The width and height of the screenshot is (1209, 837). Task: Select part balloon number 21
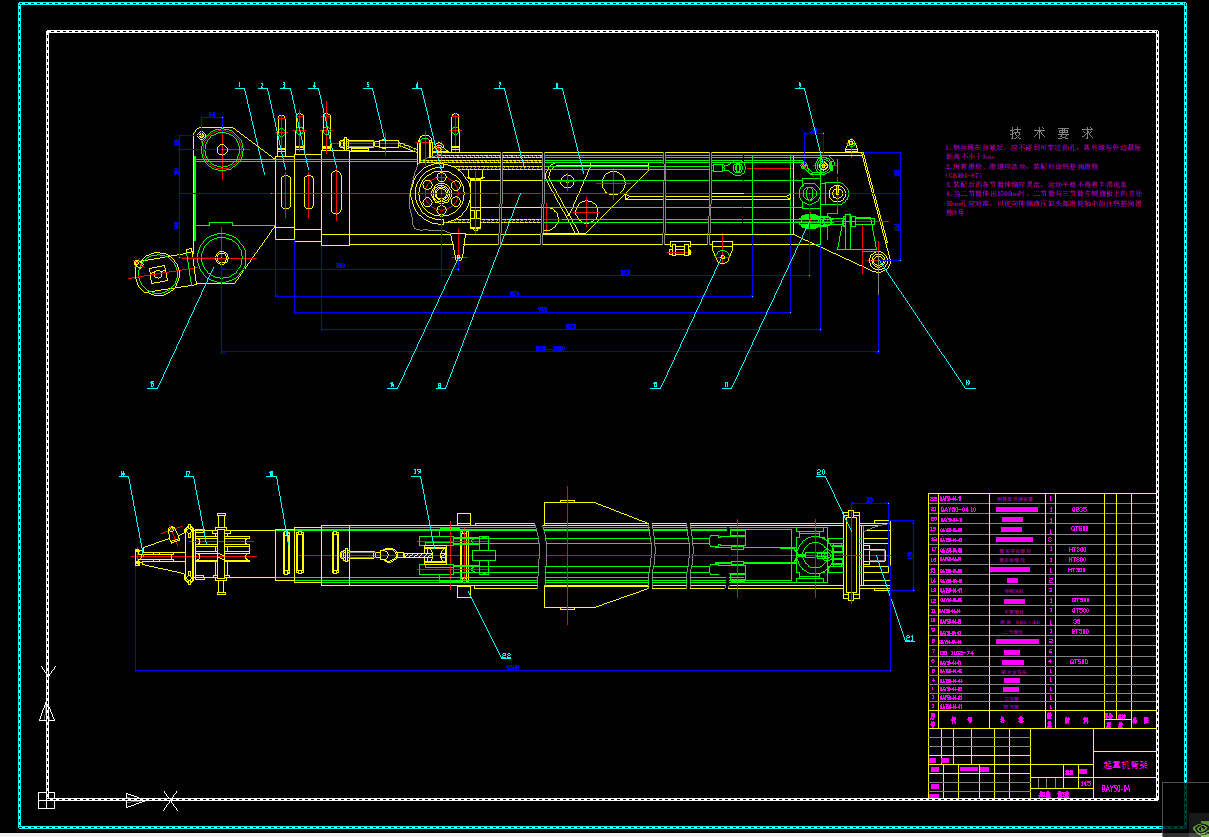pos(909,637)
